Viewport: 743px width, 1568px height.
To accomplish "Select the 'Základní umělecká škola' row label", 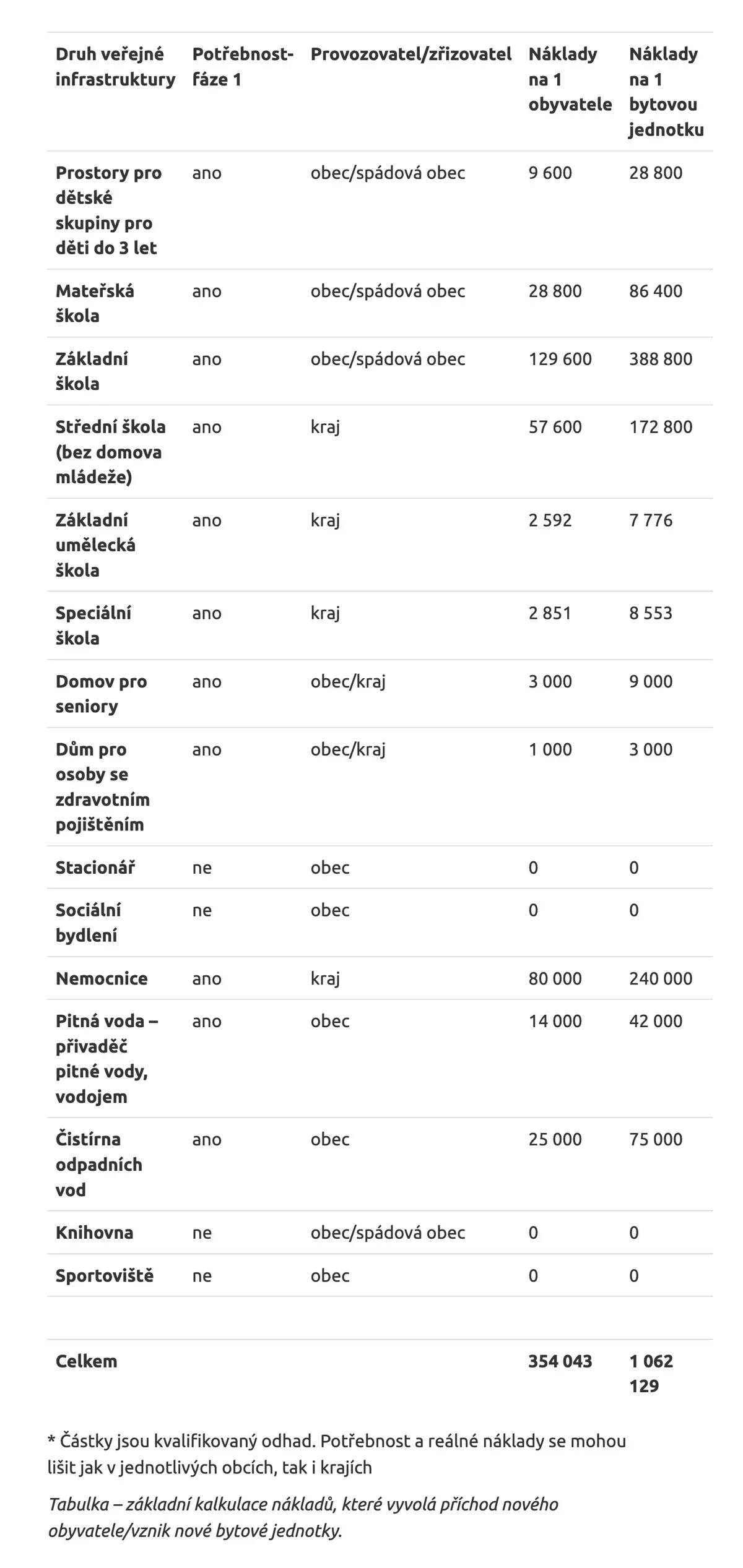I will pos(95,545).
